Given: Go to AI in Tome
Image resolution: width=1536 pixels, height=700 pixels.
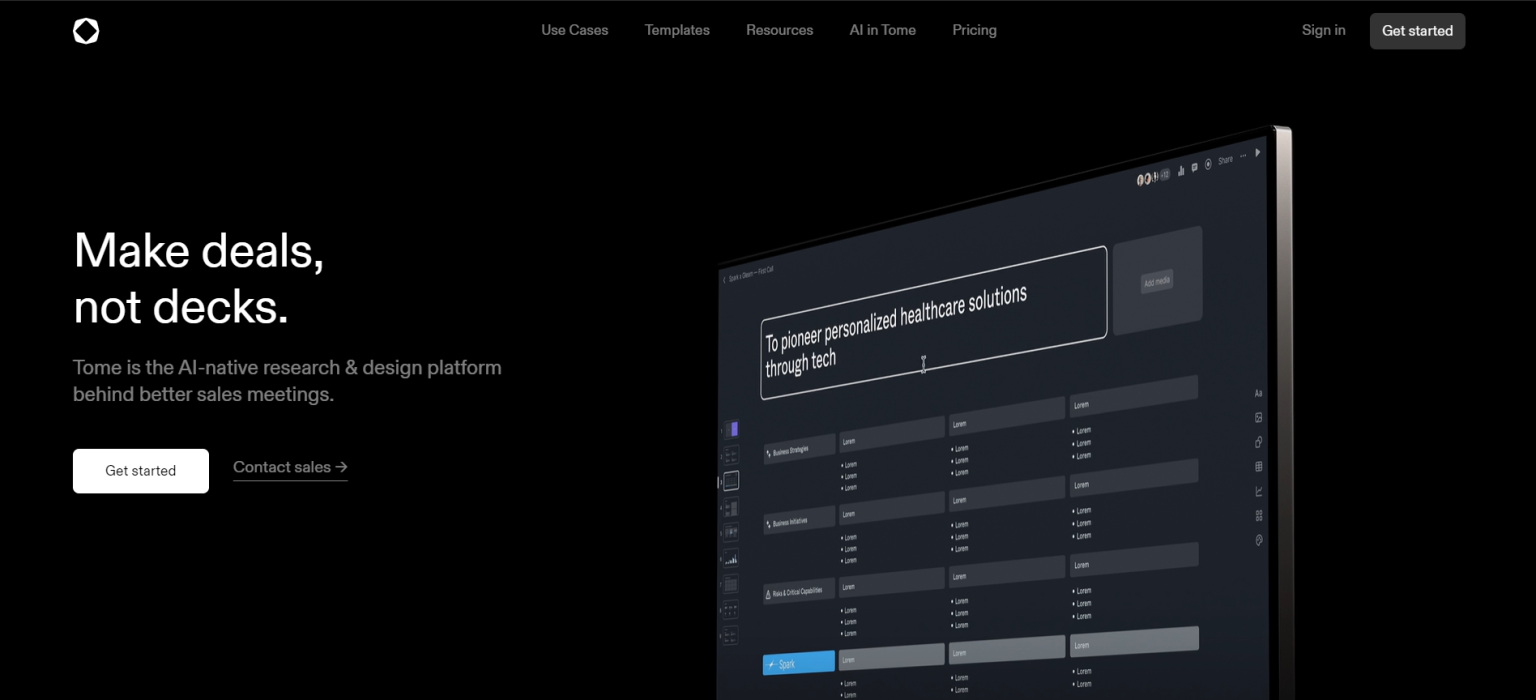Looking at the screenshot, I should click(883, 30).
